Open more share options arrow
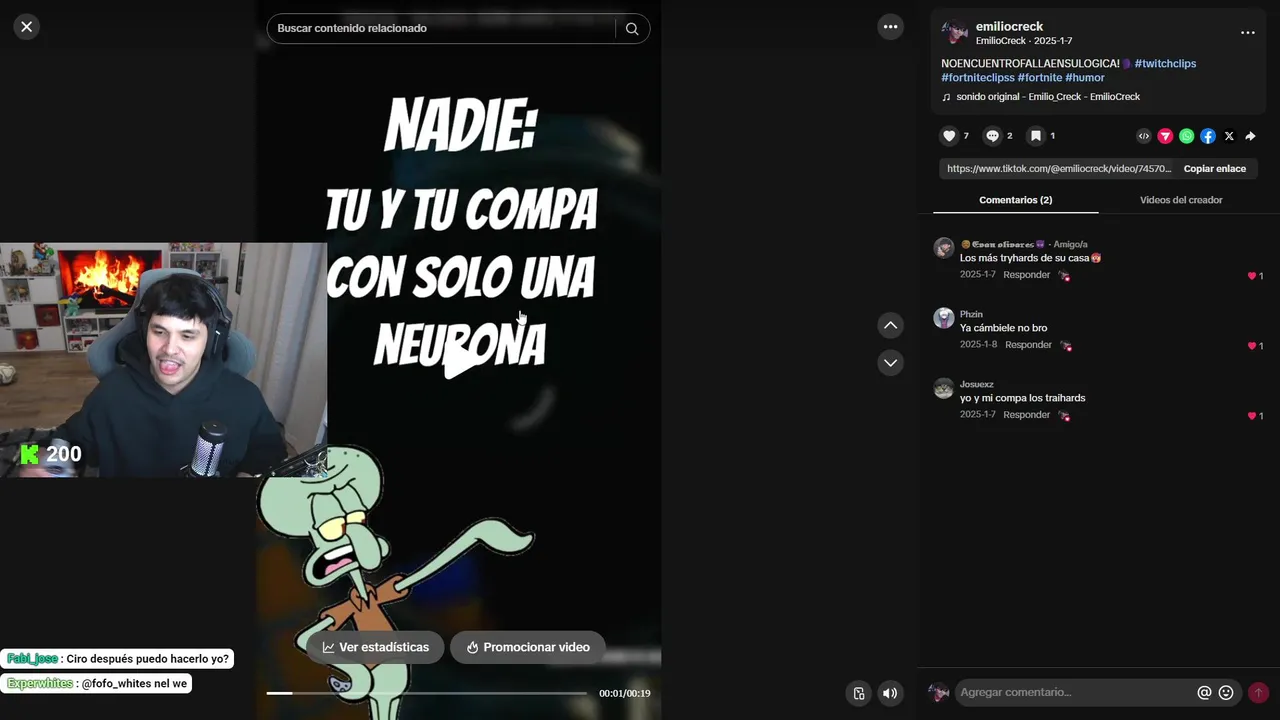Screen dimensions: 1280x720 (x=1250, y=136)
